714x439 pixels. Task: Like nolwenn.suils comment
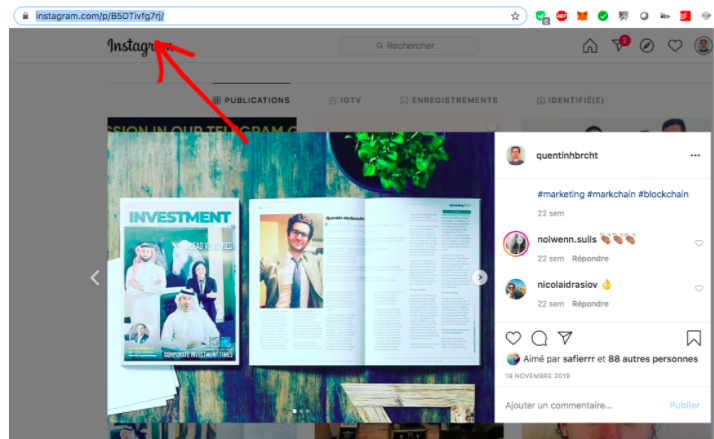click(x=699, y=243)
